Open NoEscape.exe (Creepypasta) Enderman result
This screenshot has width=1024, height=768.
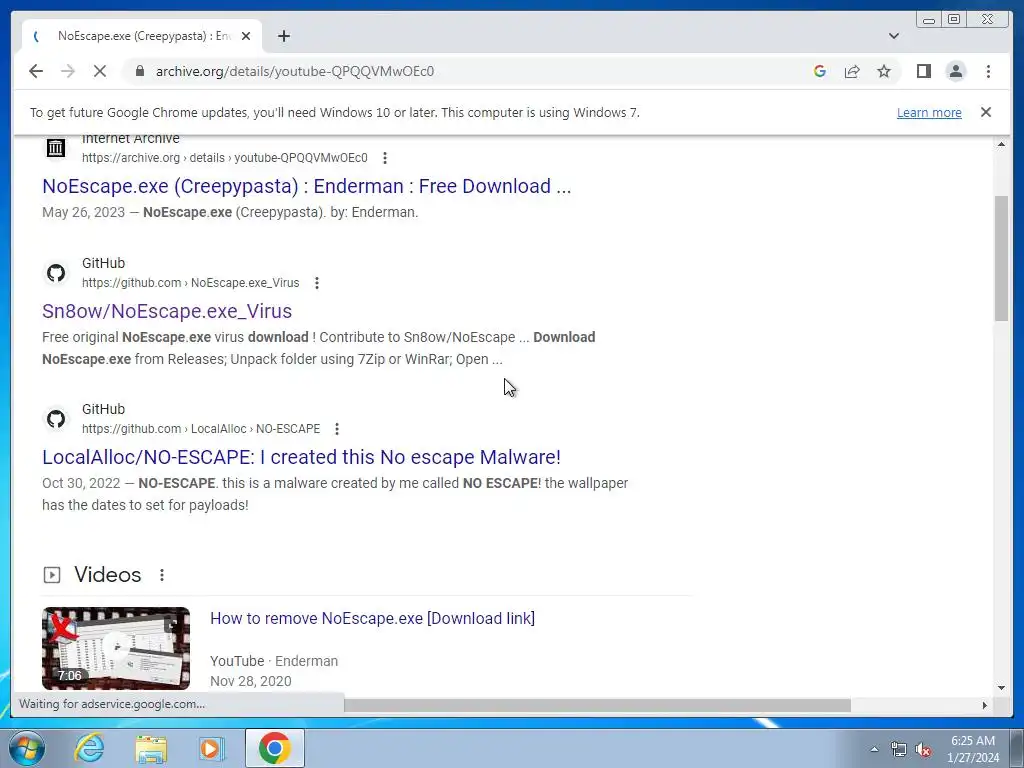coord(306,186)
